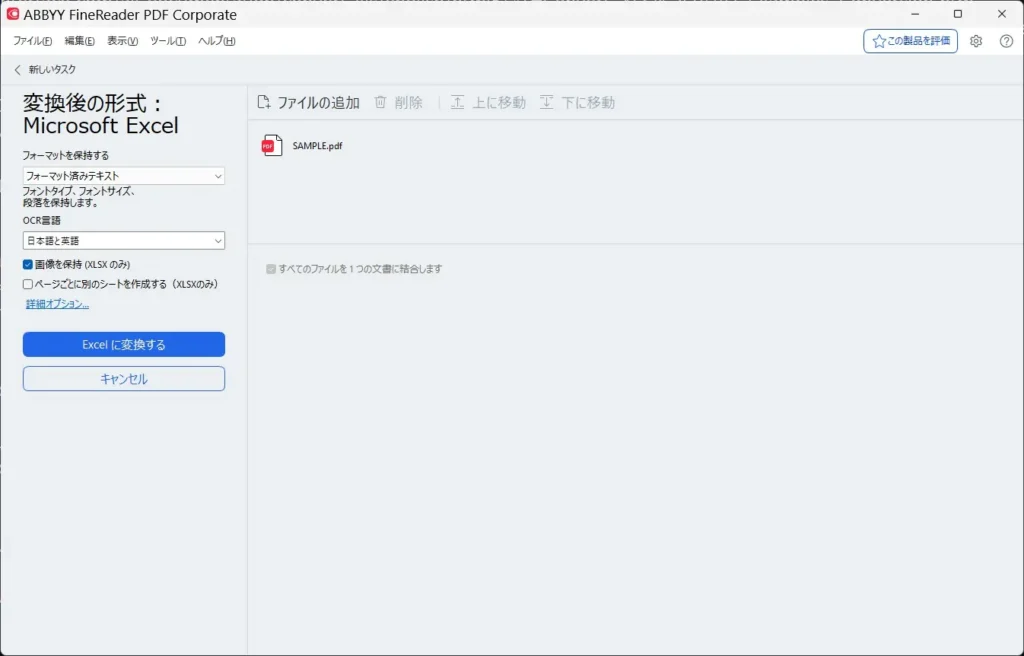Viewport: 1024px width, 656px height.
Task: Click the back arrow beside 新しいタスク
Action: pyautogui.click(x=18, y=70)
